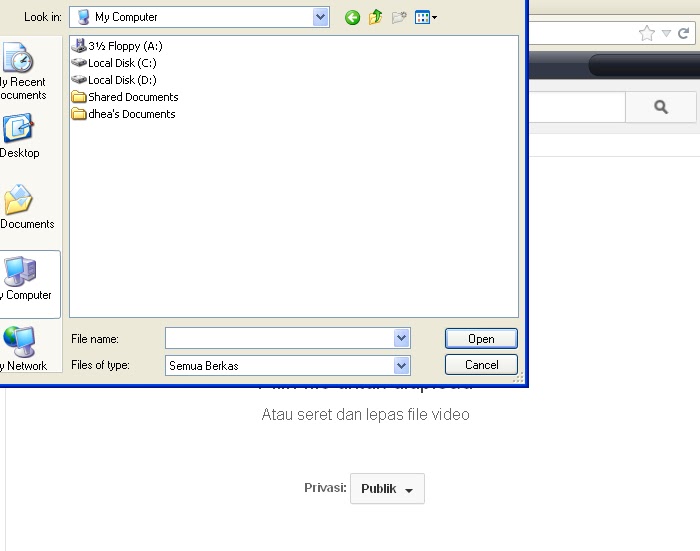
Task: Open the Shared Documents folder
Action: [x=125, y=97]
